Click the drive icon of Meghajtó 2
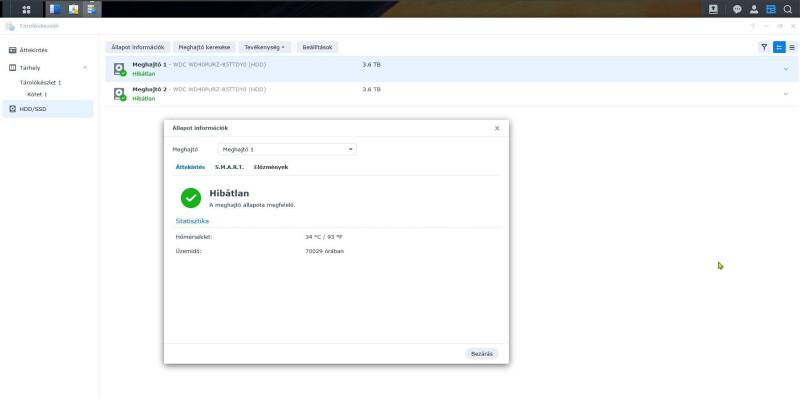This screenshot has height=399, width=800. 119,94
